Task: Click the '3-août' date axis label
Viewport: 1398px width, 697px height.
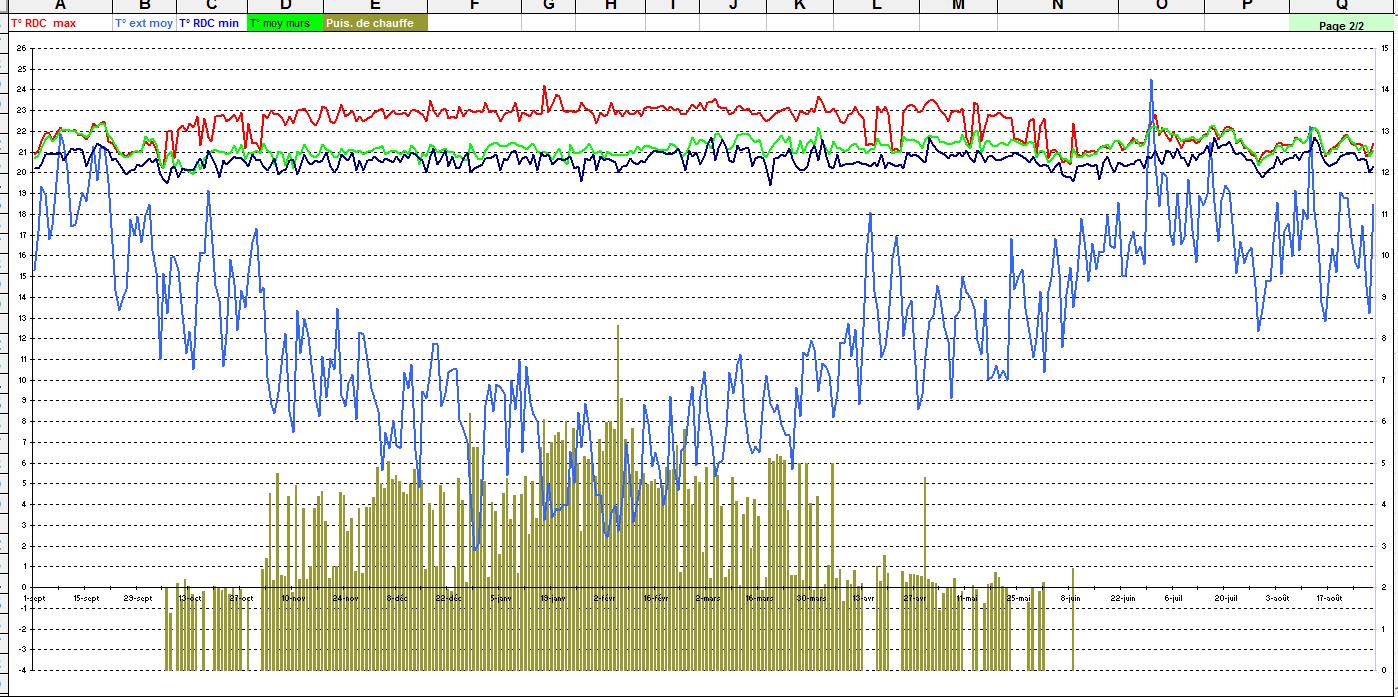Action: [x=1277, y=598]
